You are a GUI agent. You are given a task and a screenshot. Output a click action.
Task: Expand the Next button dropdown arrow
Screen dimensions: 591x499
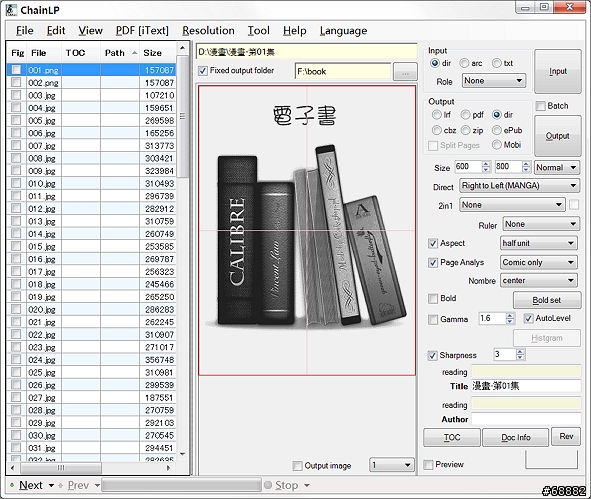point(51,485)
